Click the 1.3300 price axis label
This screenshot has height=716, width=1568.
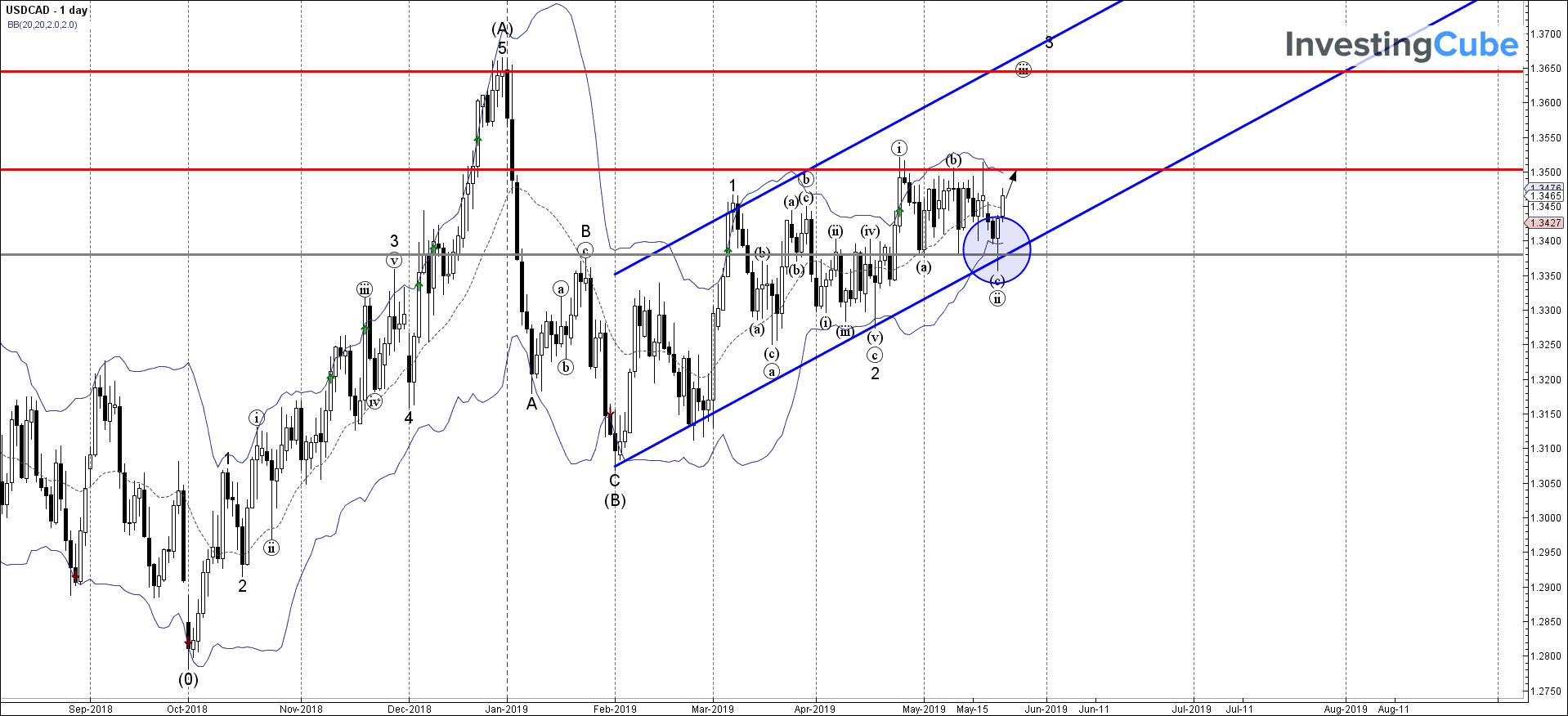click(1546, 311)
